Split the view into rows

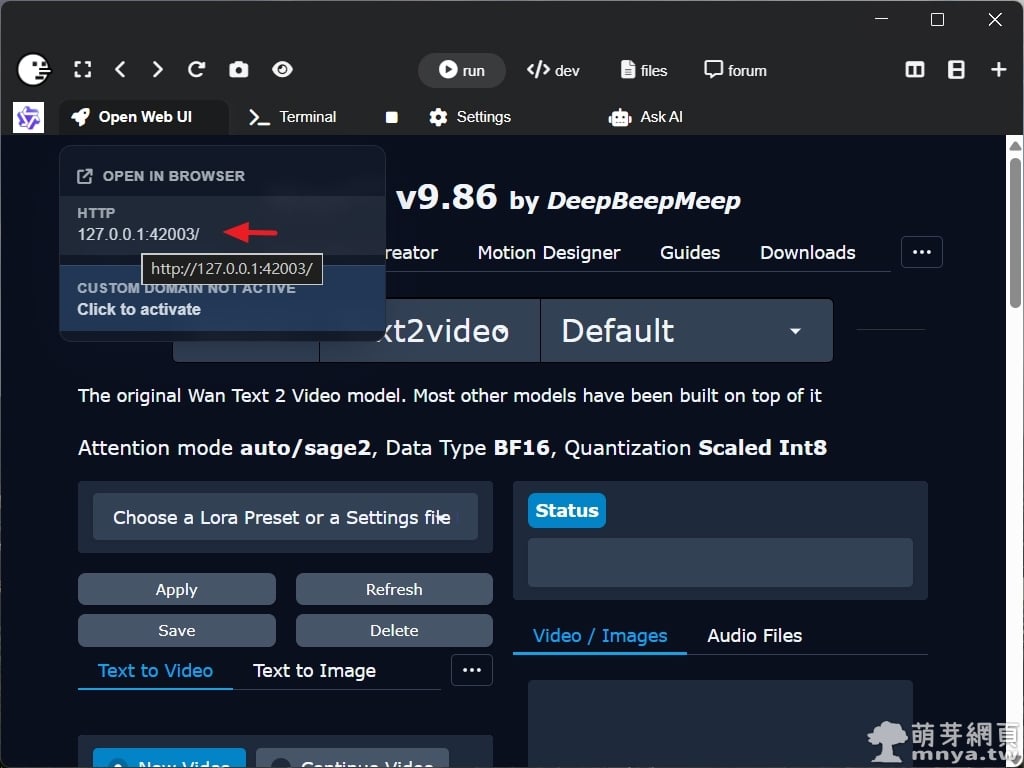956,69
